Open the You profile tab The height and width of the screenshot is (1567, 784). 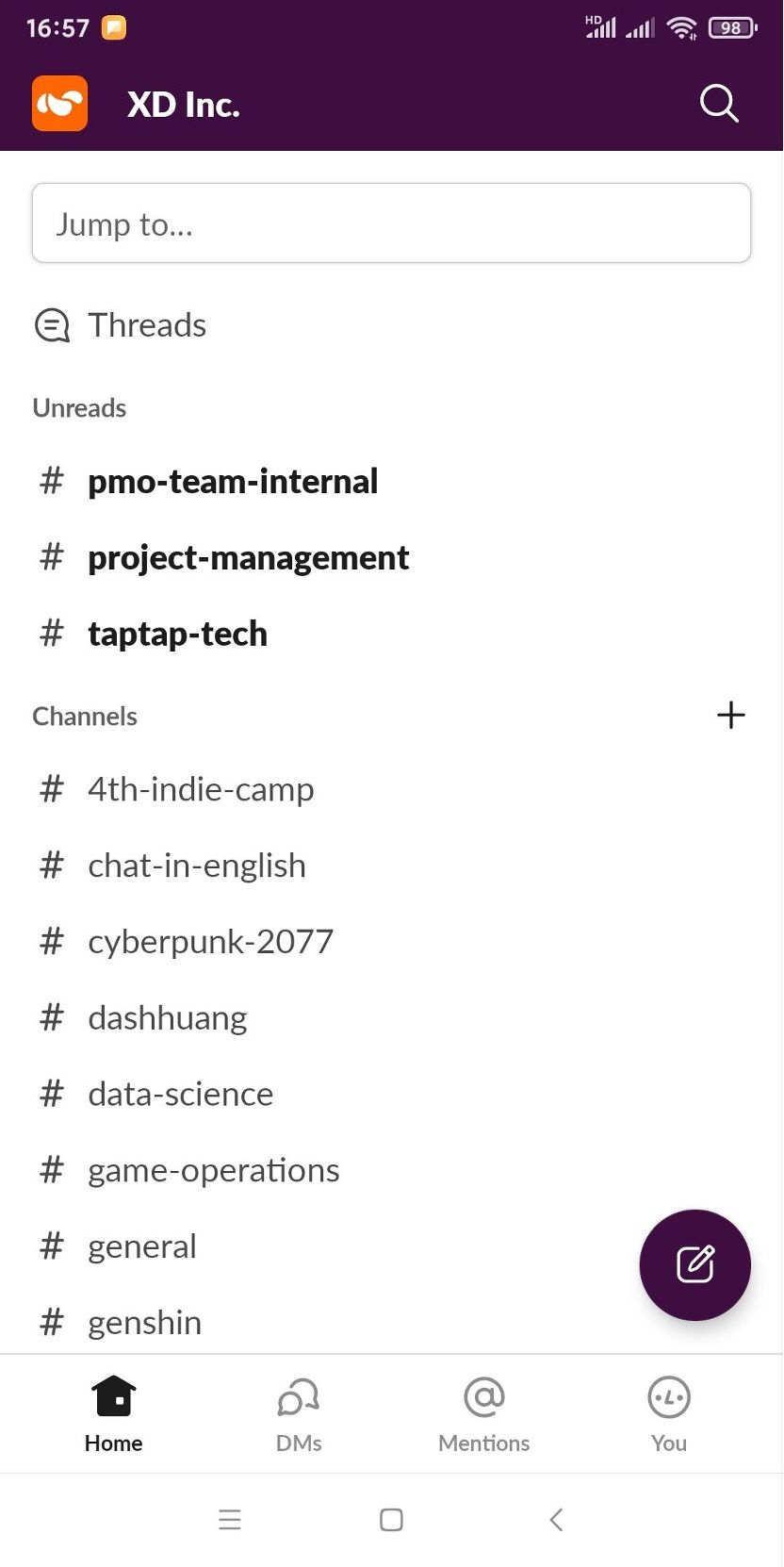tap(668, 1412)
